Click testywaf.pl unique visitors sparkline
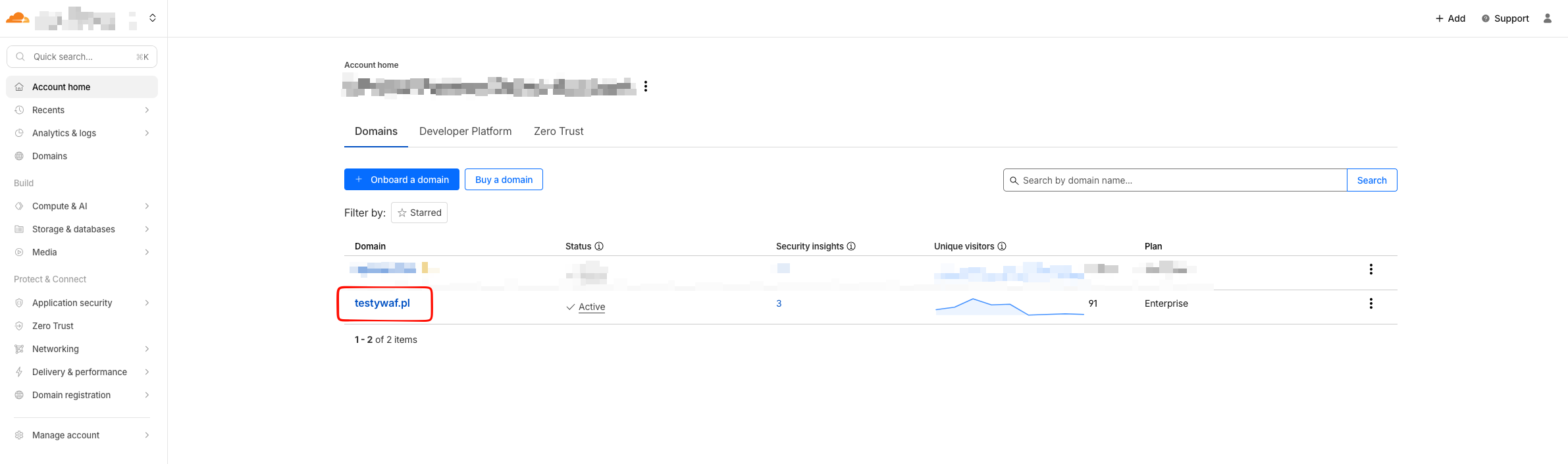Image resolution: width=1568 pixels, height=464 pixels. (1009, 307)
